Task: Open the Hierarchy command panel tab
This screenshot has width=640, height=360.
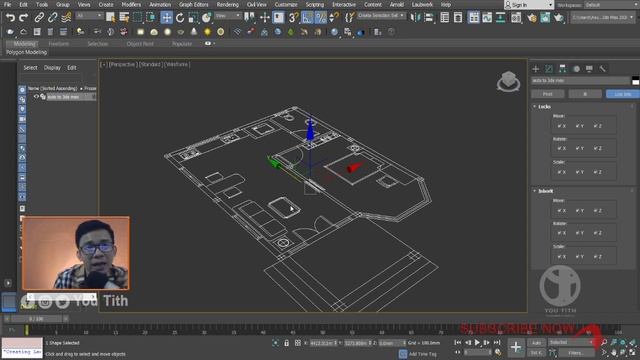Action: pos(562,69)
